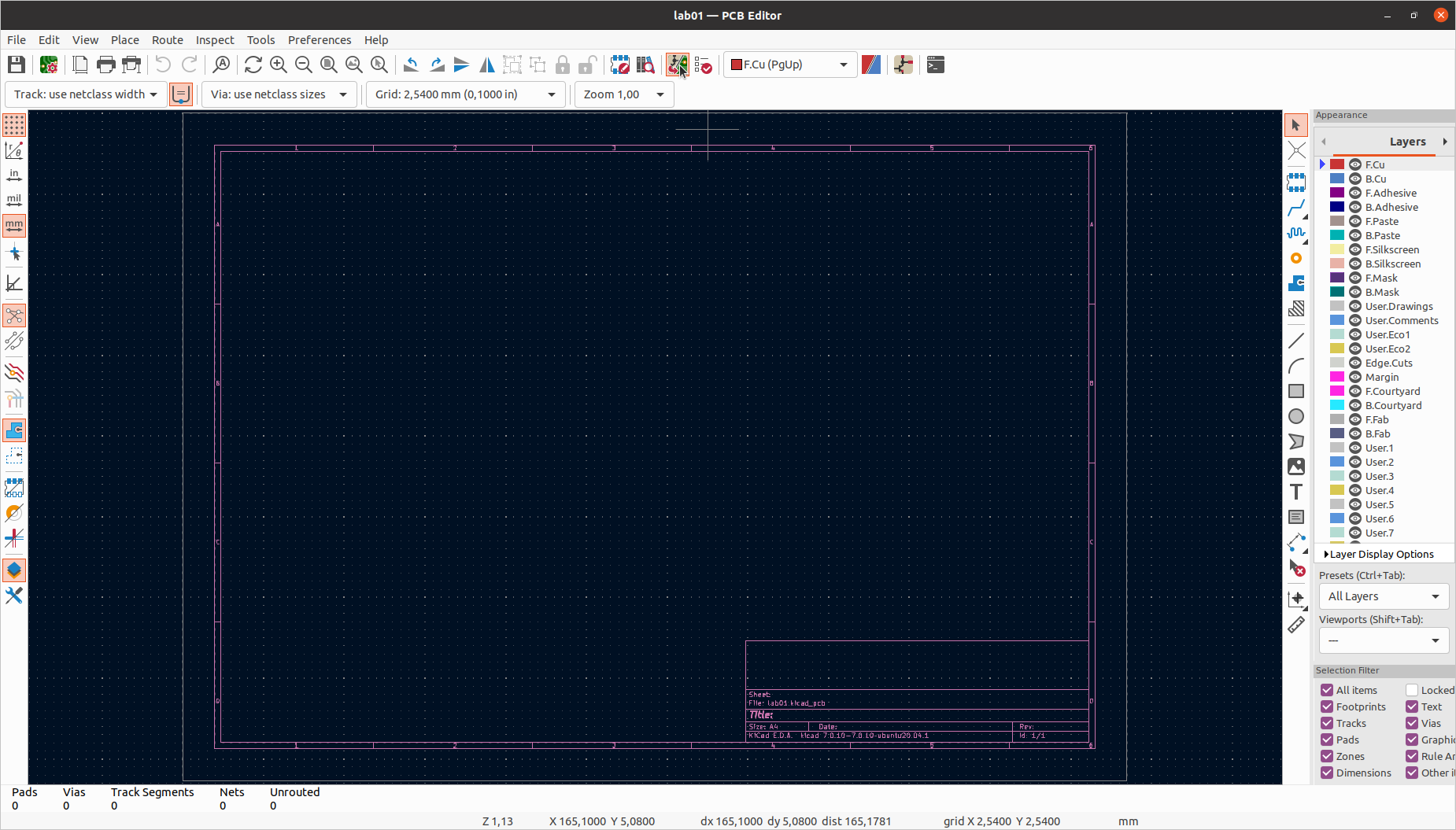Activate the Add Via tool
Image resolution: width=1456 pixels, height=830 pixels.
1296,258
